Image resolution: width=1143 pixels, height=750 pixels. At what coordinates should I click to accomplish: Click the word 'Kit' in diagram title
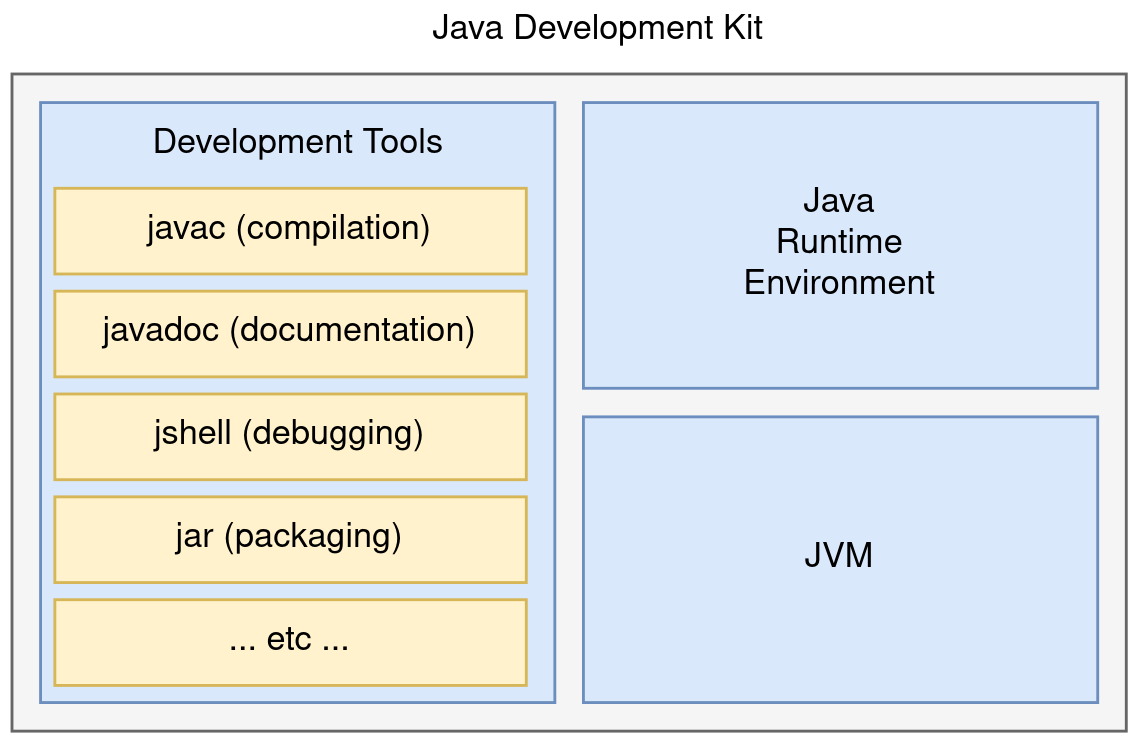point(745,28)
